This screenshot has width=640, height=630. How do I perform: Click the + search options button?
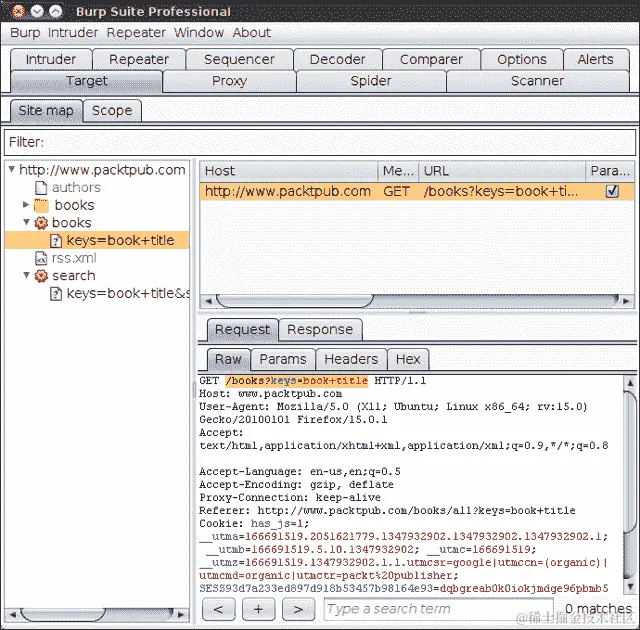pyautogui.click(x=258, y=610)
